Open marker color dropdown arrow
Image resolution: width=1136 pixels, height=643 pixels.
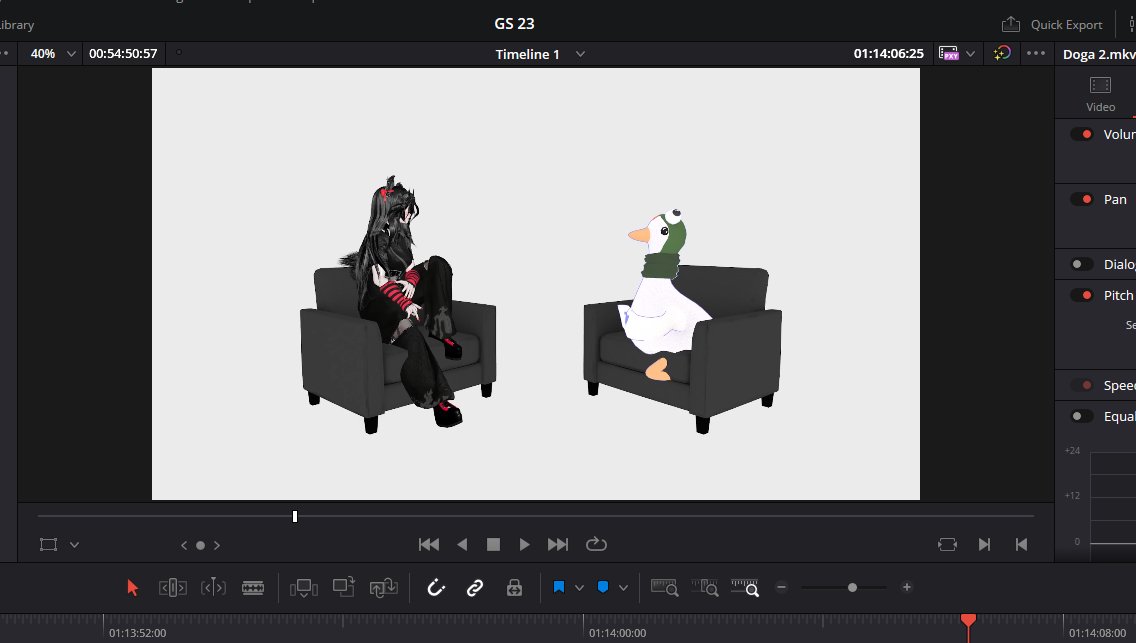pyautogui.click(x=623, y=588)
